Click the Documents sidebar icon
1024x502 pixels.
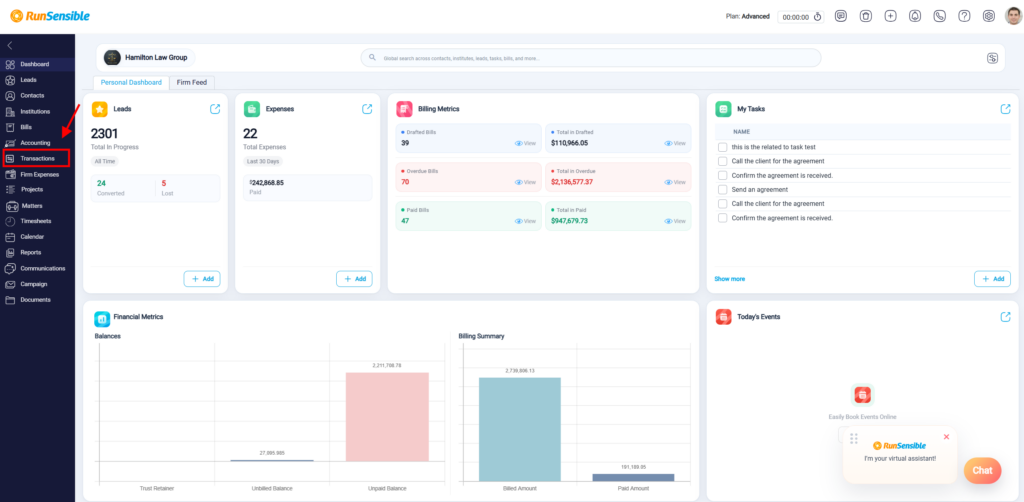point(10,300)
